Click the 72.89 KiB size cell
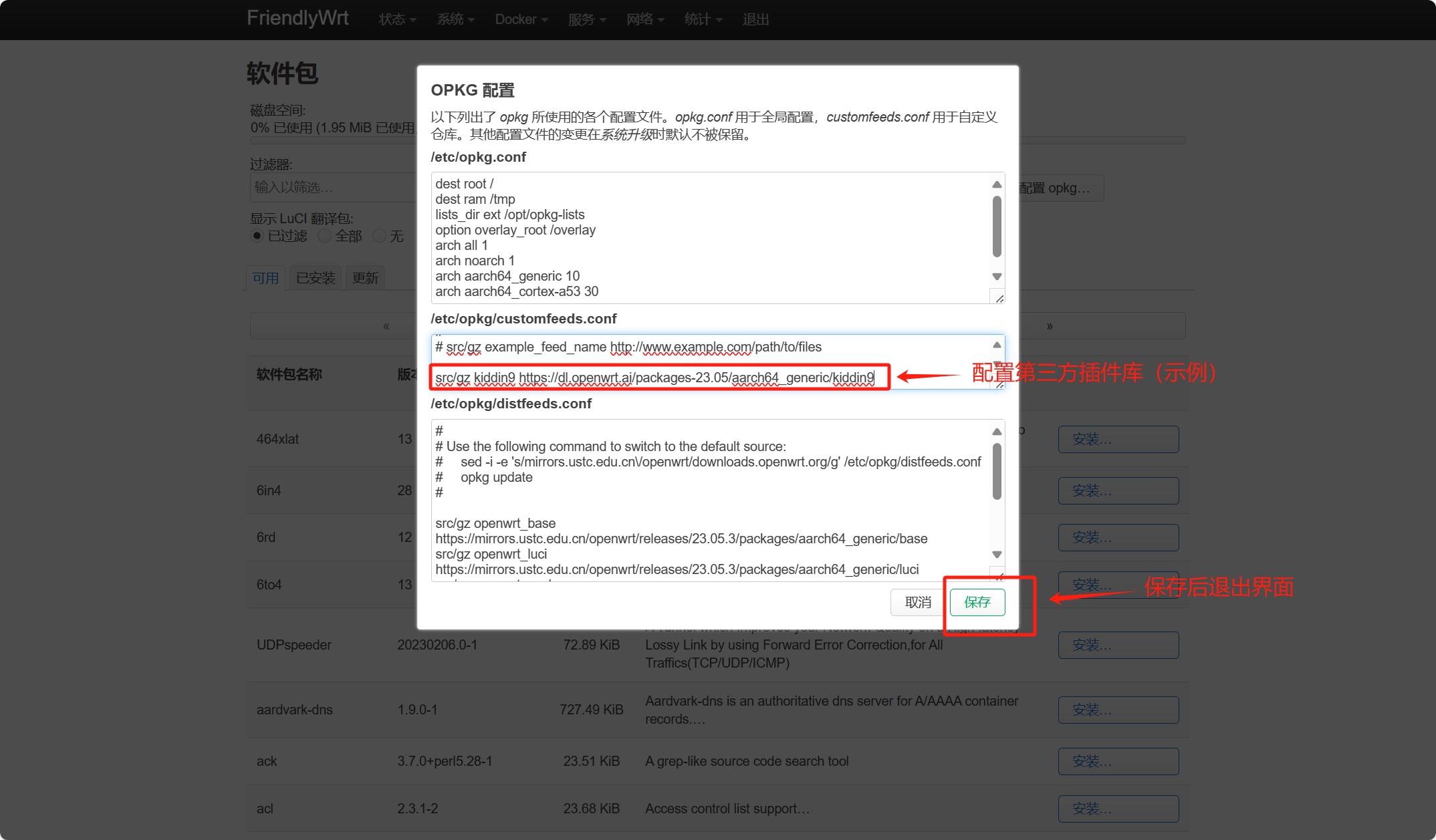Image resolution: width=1436 pixels, height=840 pixels. (591, 645)
